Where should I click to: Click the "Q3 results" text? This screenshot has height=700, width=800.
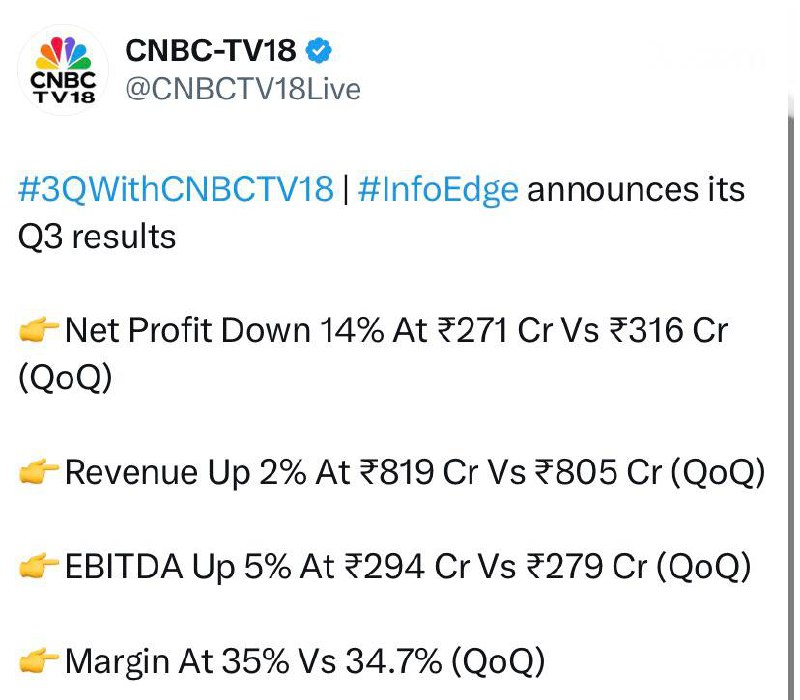pos(97,236)
